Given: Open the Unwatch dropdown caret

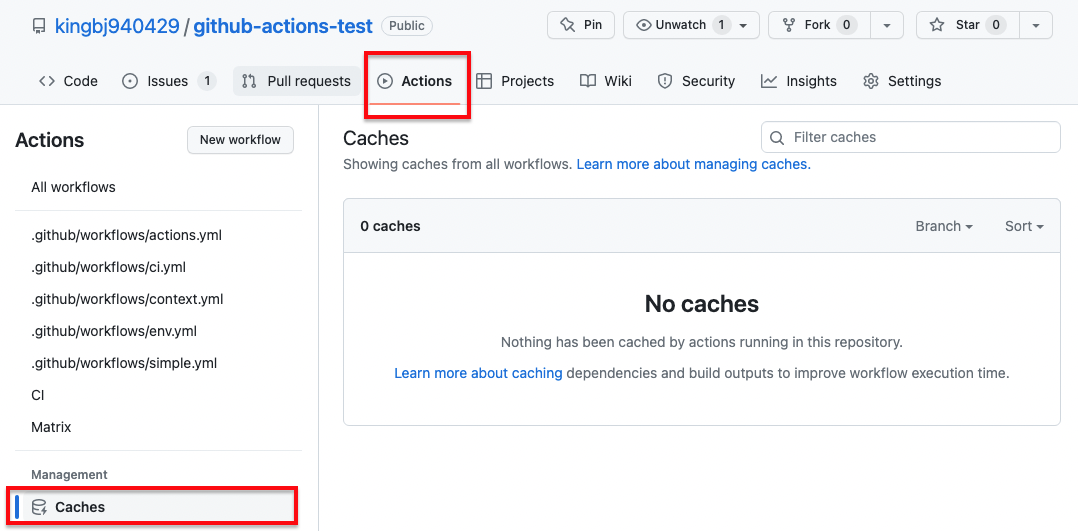Looking at the screenshot, I should pos(743,25).
